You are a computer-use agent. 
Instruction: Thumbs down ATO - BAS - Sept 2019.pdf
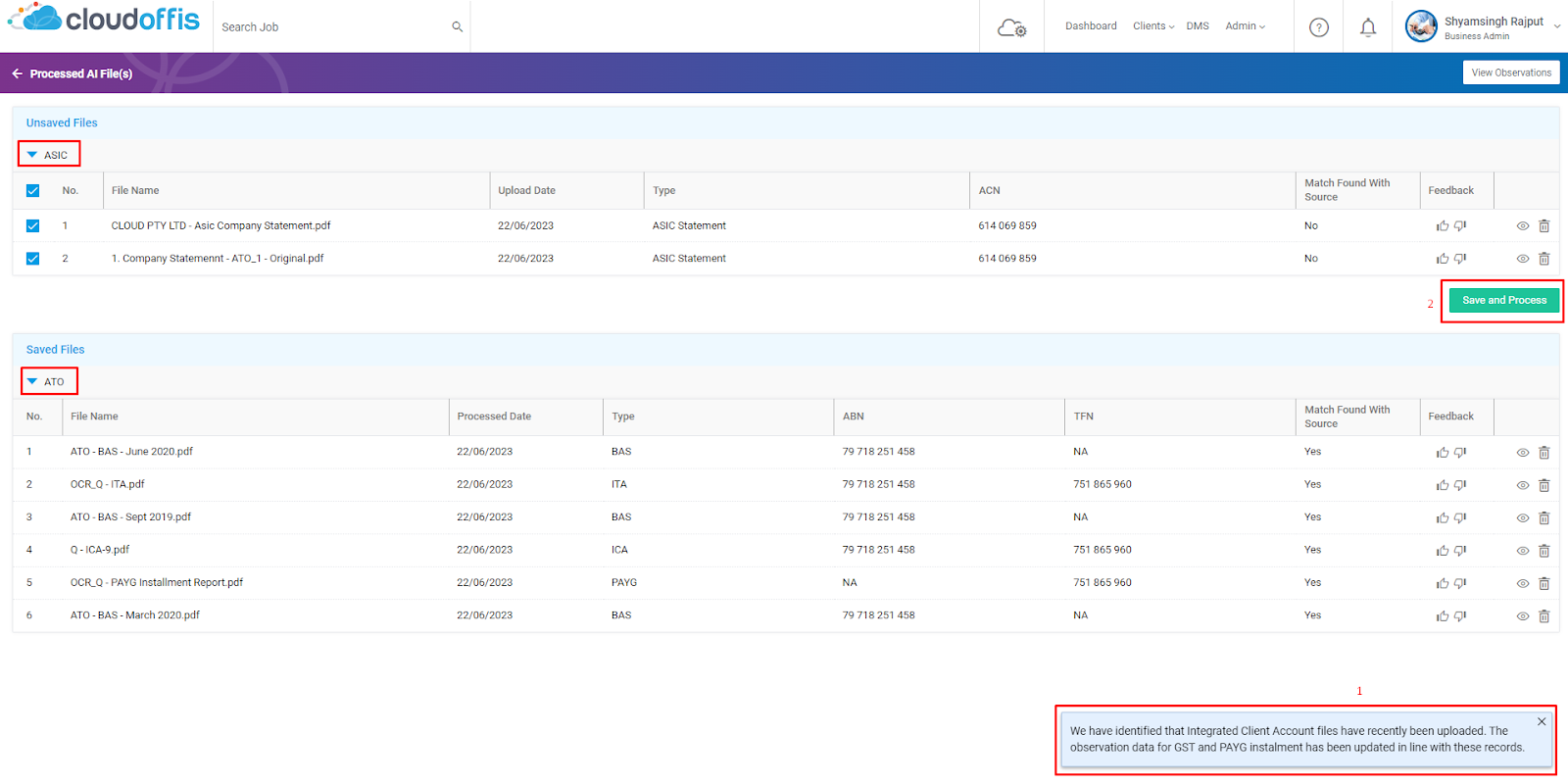click(1460, 517)
